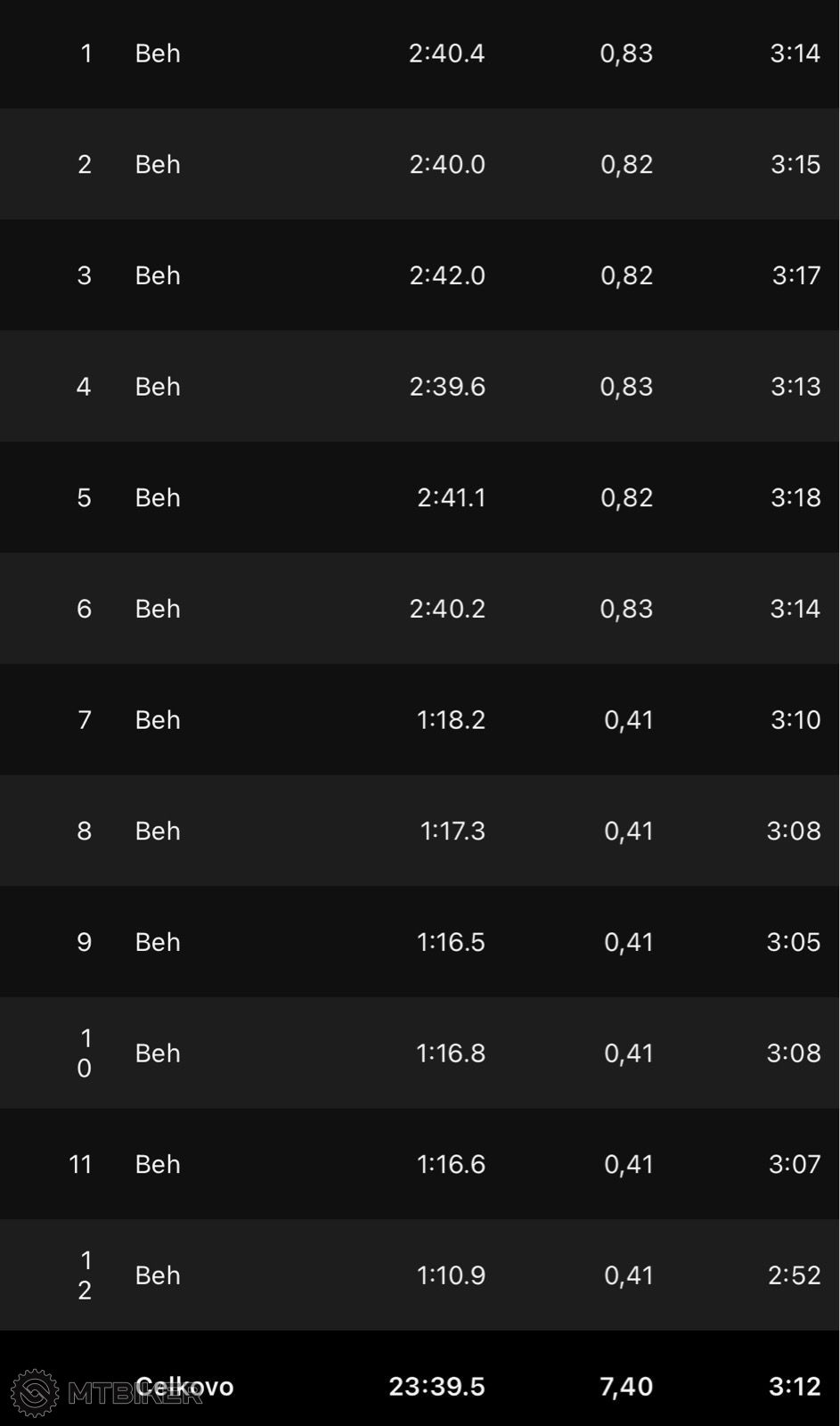Select lap 9 time 1:16.5
Screen dimensions: 840x1426
point(451,942)
